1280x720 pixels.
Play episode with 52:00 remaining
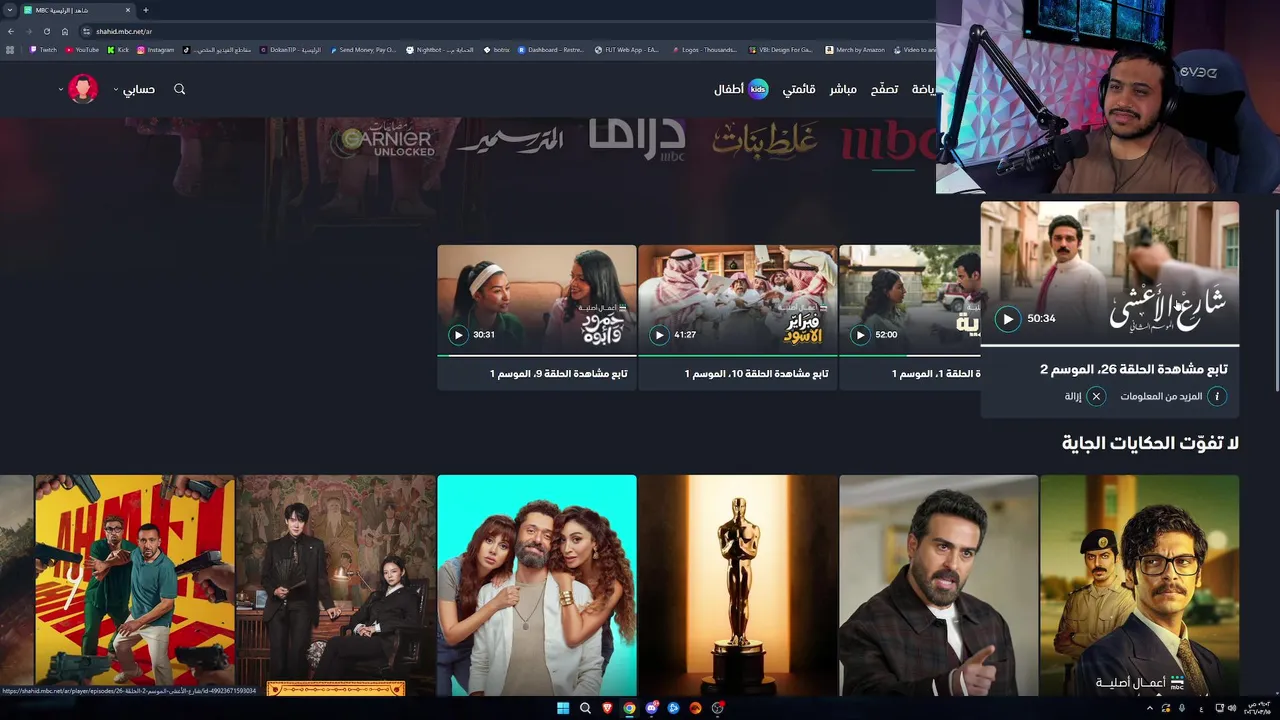pos(860,335)
